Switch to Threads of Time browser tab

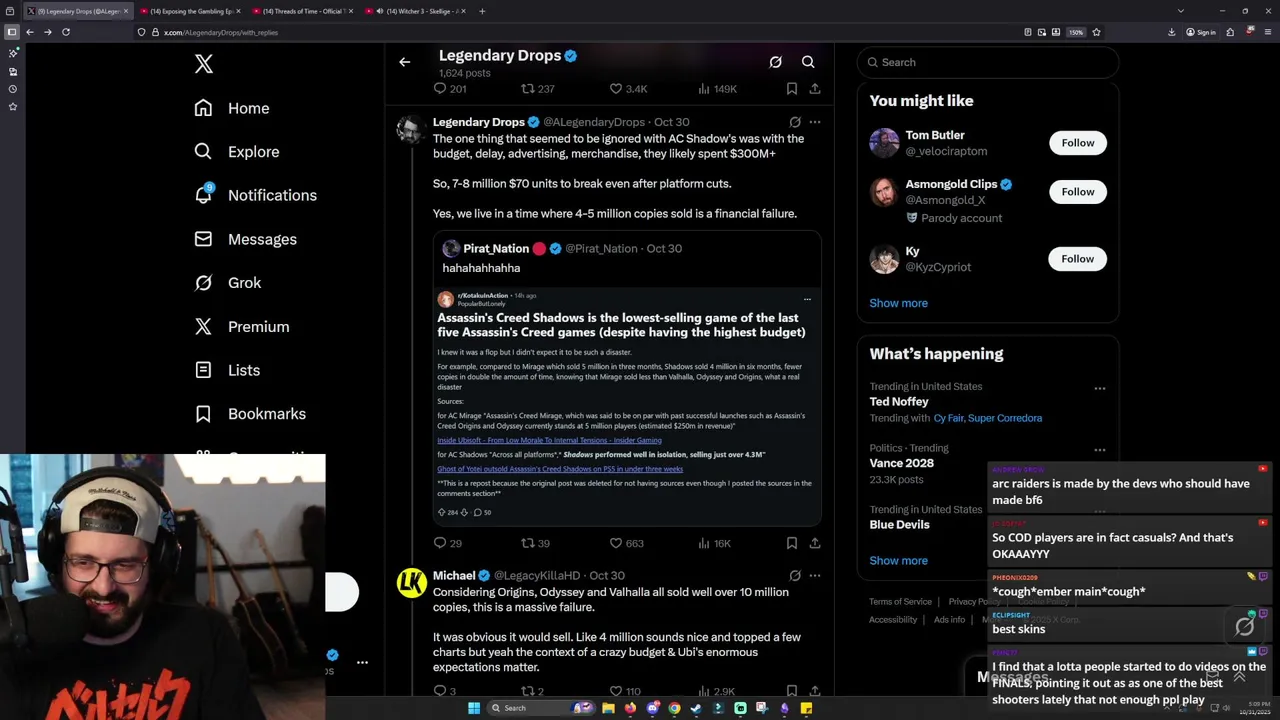tap(302, 11)
